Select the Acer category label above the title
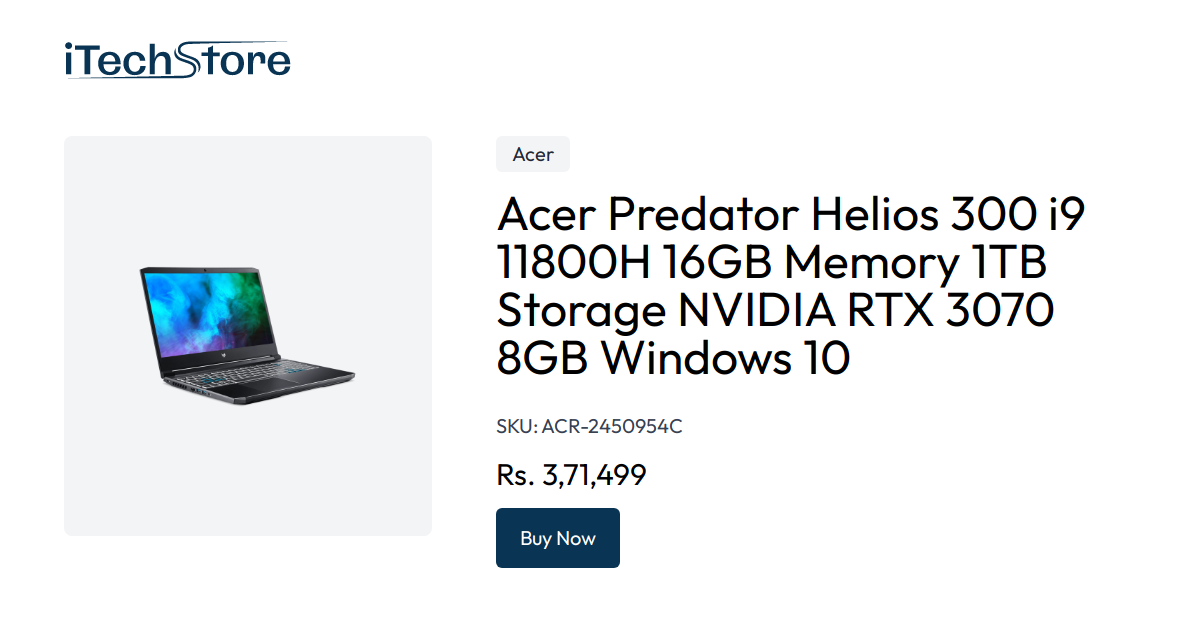Image resolution: width=1200 pixels, height=630 pixels. pos(533,154)
